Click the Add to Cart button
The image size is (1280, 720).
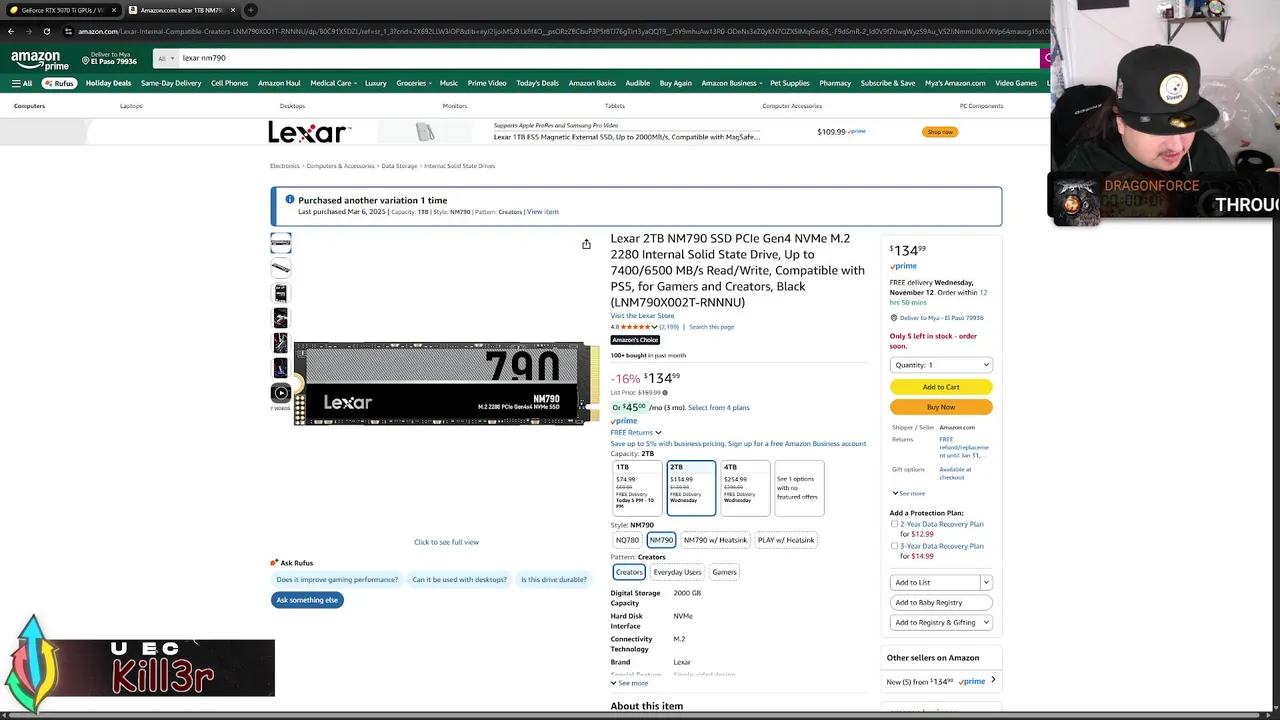click(941, 387)
